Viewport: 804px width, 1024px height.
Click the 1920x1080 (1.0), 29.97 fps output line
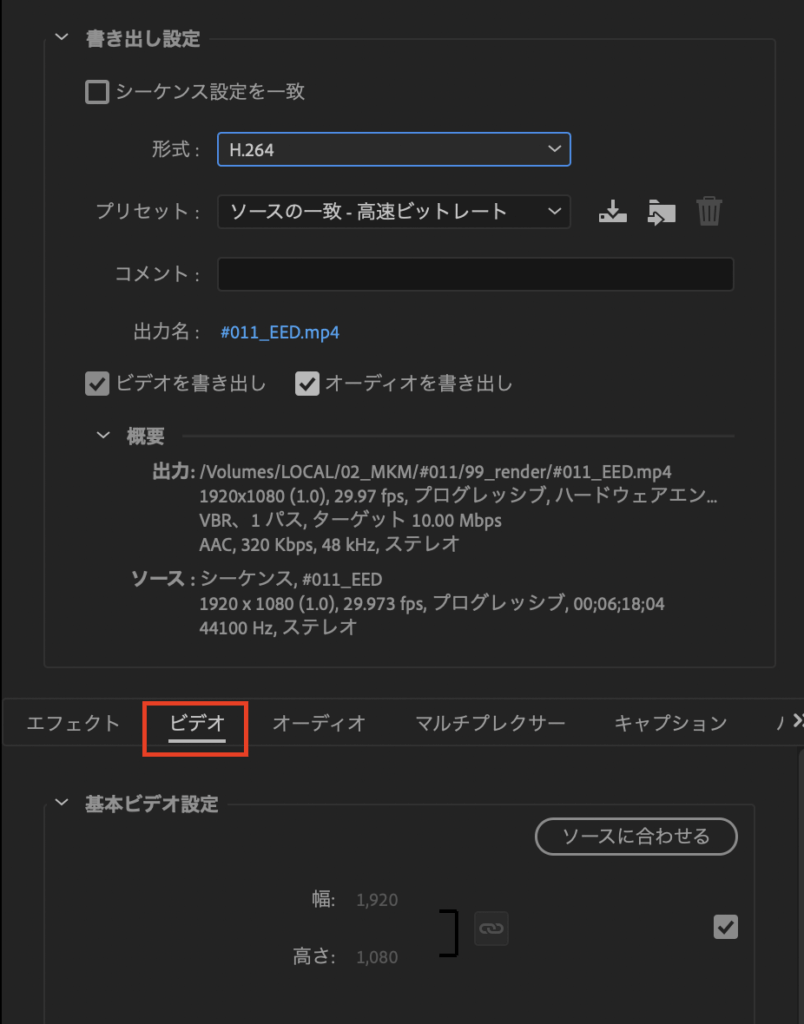pyautogui.click(x=458, y=496)
